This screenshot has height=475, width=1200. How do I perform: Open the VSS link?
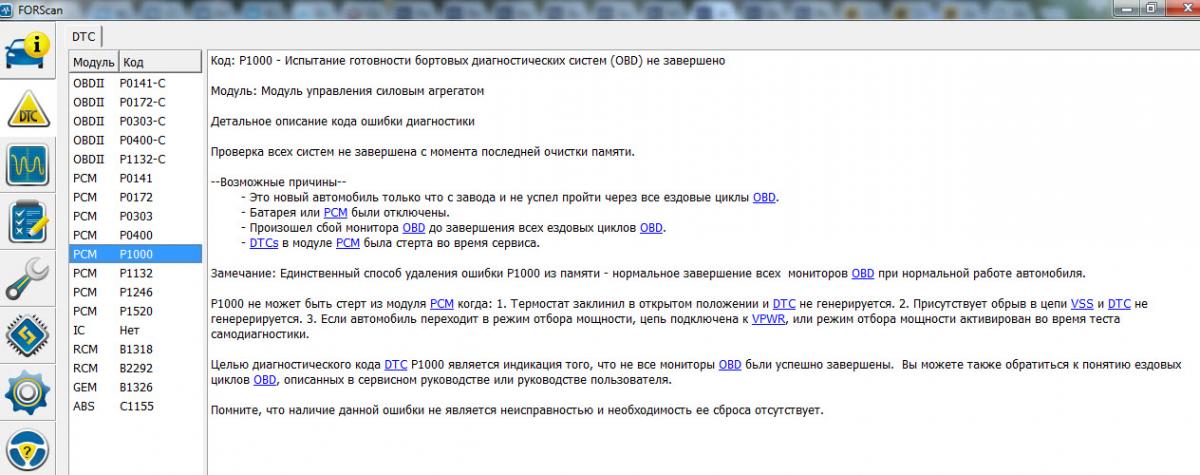coord(1082,303)
